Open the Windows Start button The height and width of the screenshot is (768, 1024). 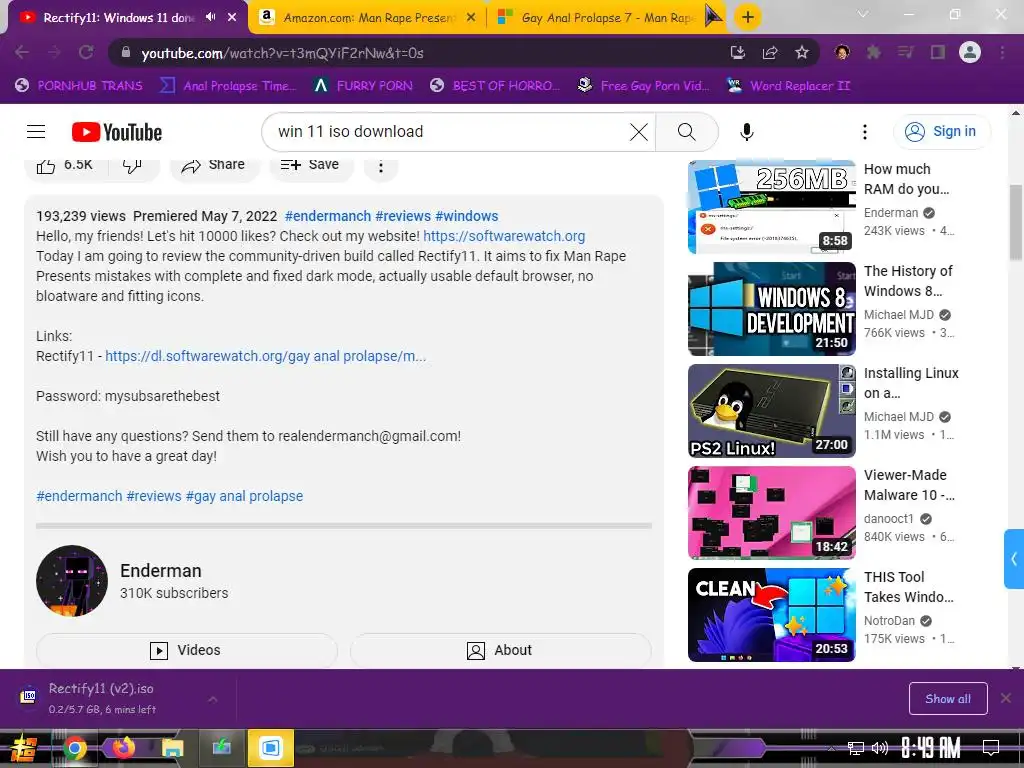(24, 748)
